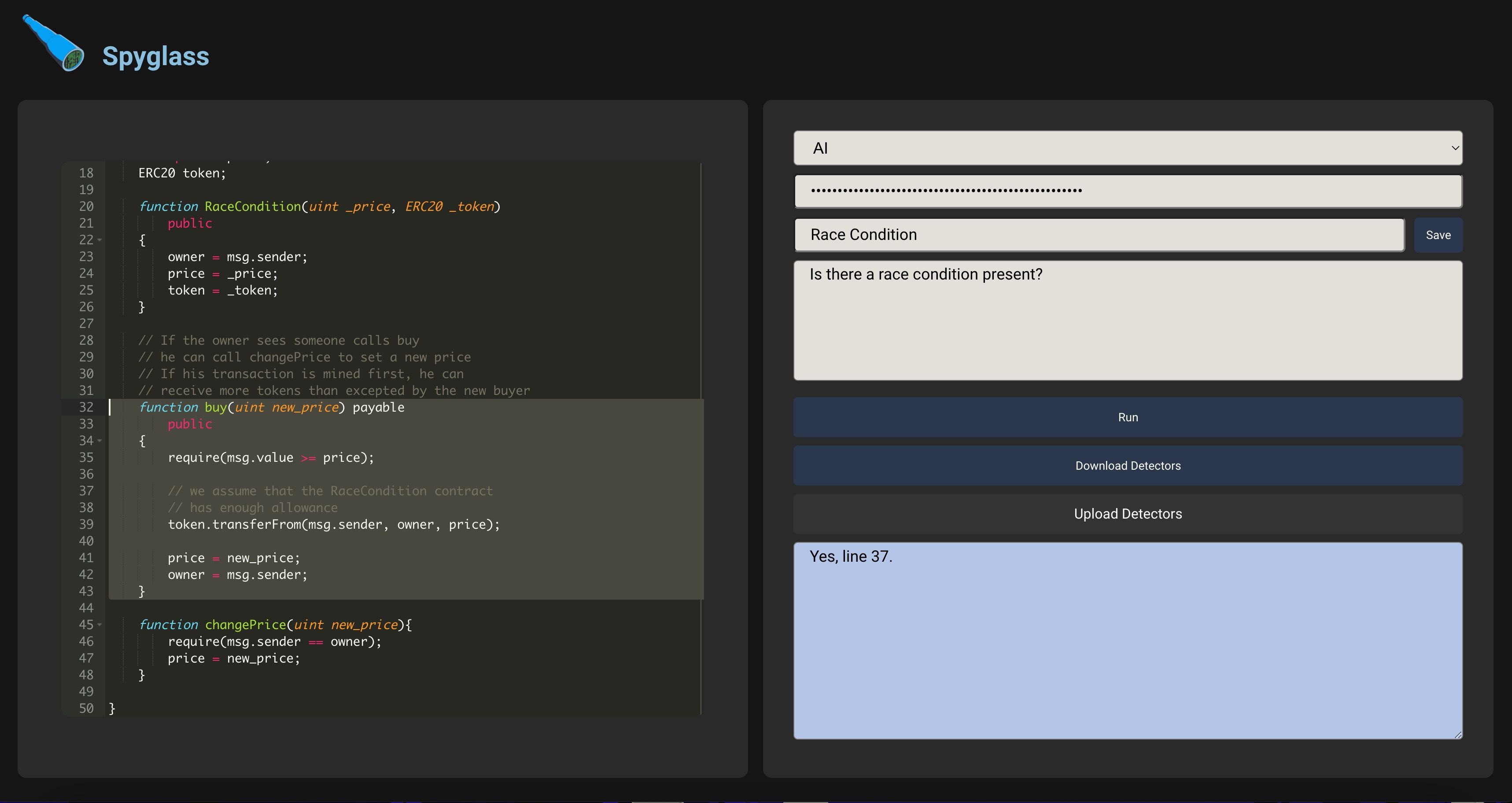Click the race condition prompt text area

(x=1128, y=320)
